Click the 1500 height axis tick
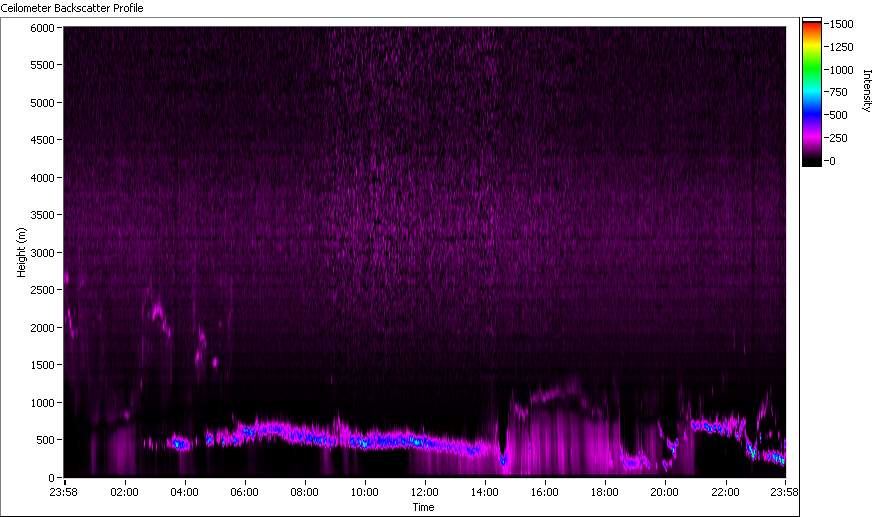Screen dimensions: 876x517 point(42,365)
